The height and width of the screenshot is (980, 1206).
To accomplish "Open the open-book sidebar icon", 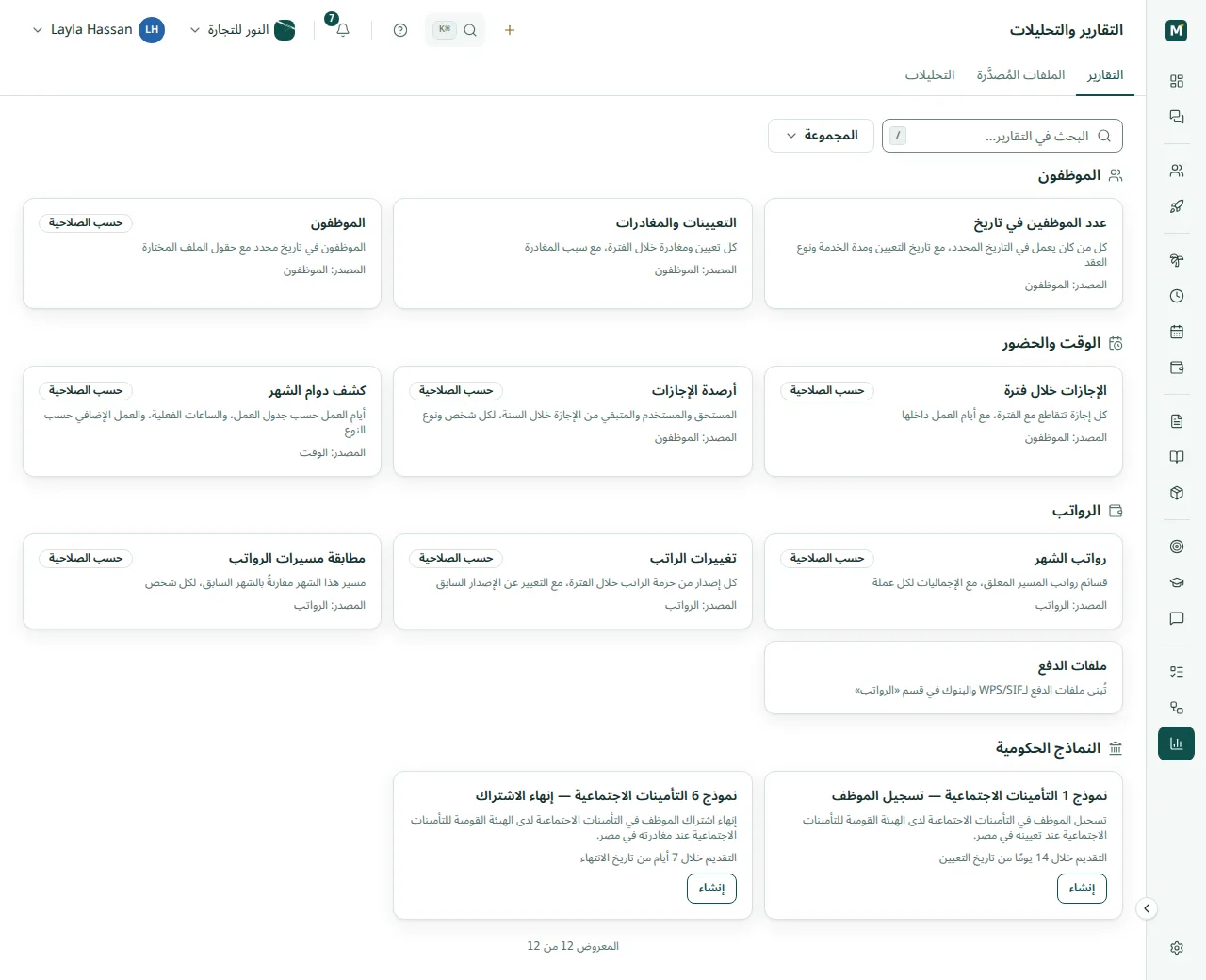I will pyautogui.click(x=1176, y=457).
